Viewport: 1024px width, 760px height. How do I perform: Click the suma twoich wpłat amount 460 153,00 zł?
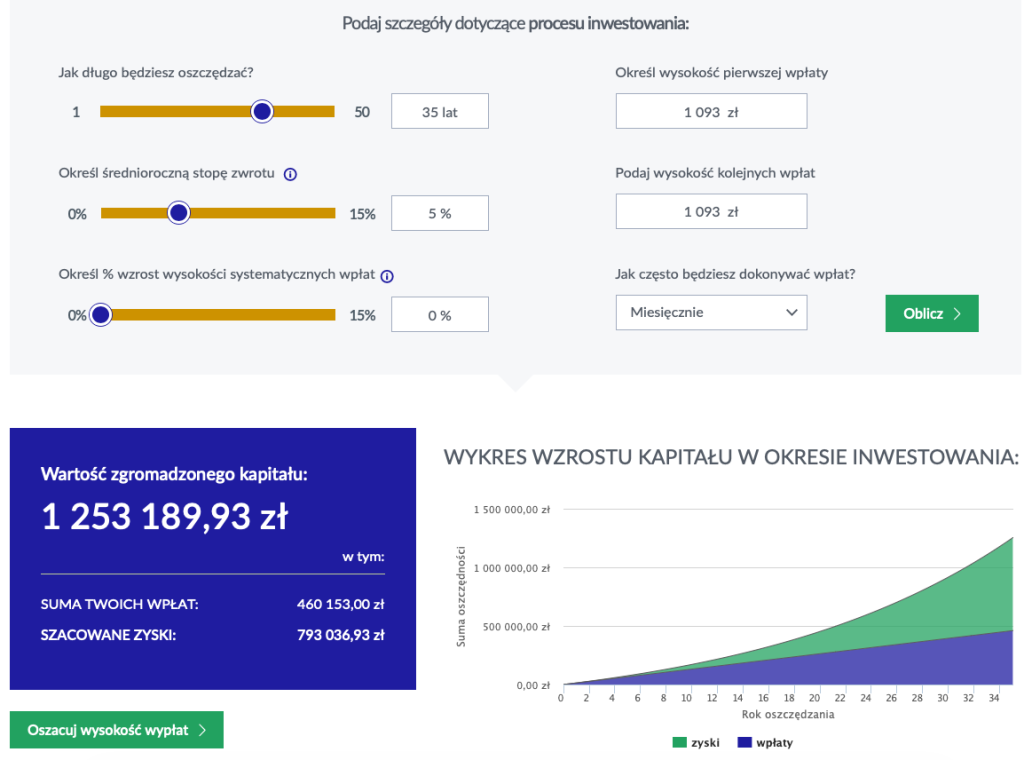340,604
